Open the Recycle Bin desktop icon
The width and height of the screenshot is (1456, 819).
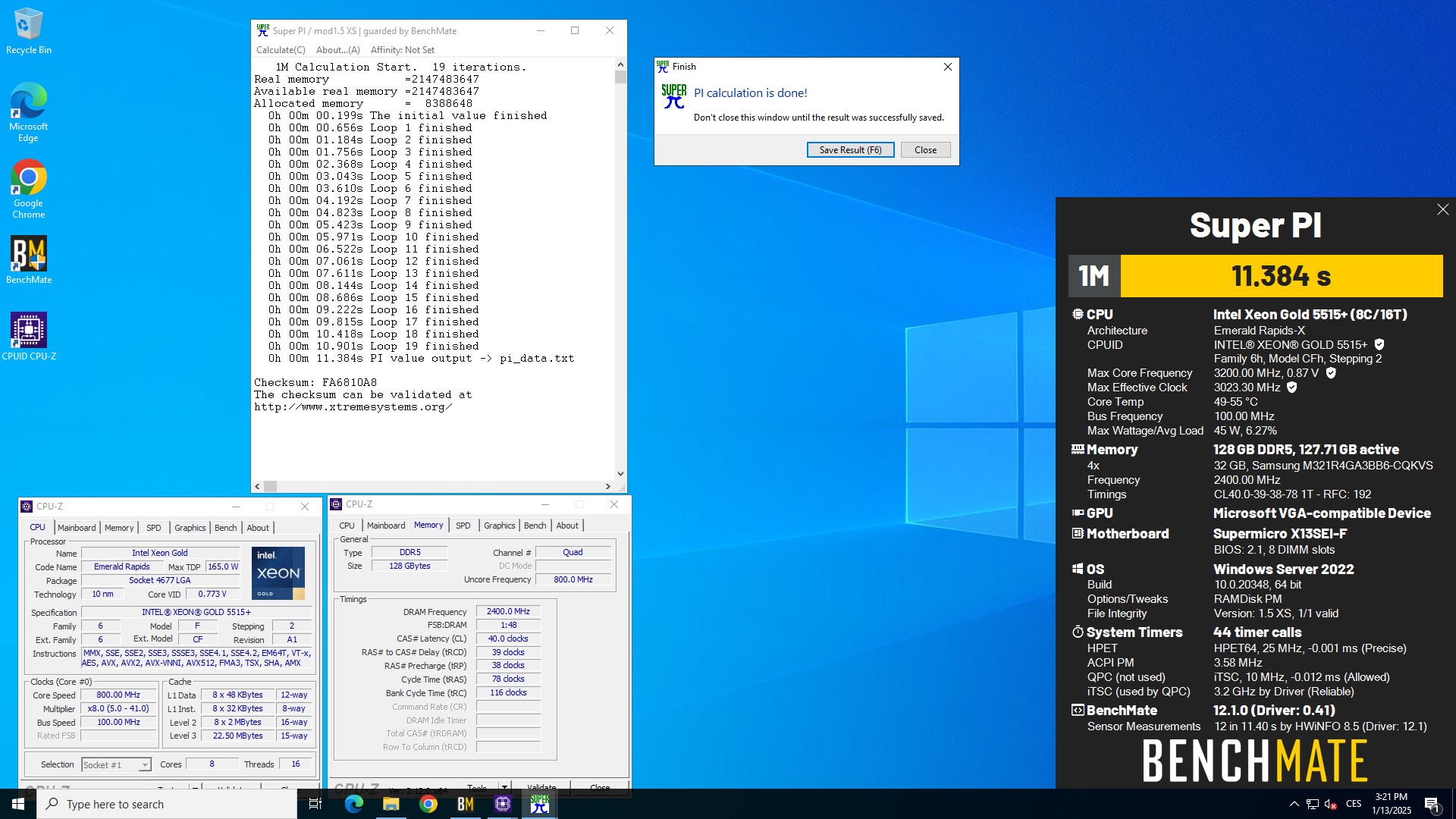[28, 31]
